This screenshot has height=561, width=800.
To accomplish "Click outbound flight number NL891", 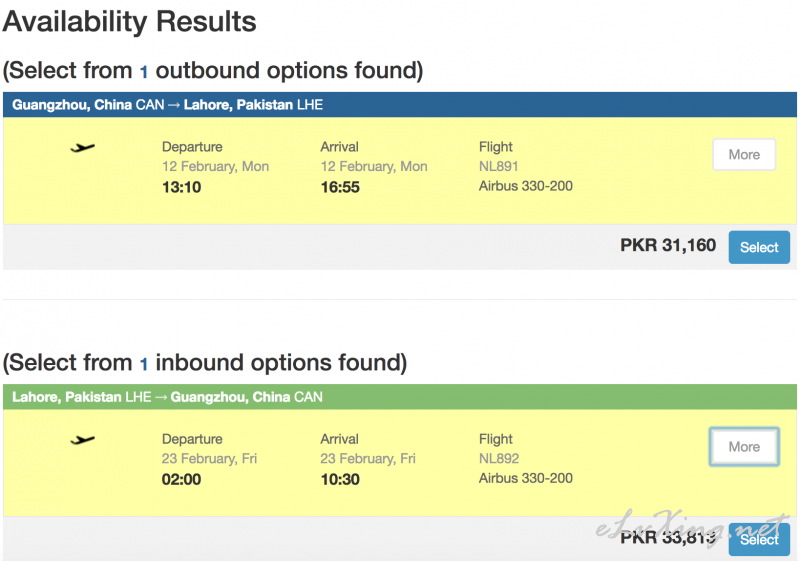I will click(499, 167).
